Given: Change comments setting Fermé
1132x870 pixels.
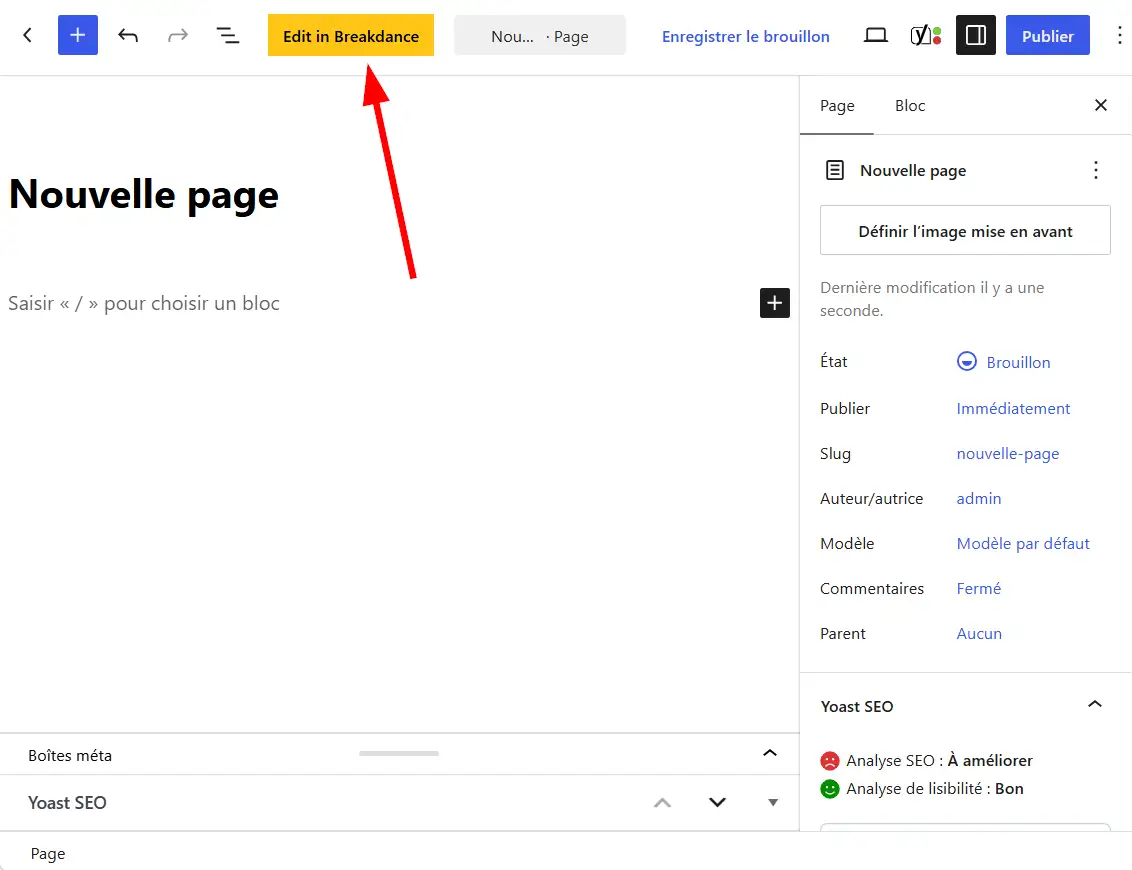Looking at the screenshot, I should click(x=978, y=588).
